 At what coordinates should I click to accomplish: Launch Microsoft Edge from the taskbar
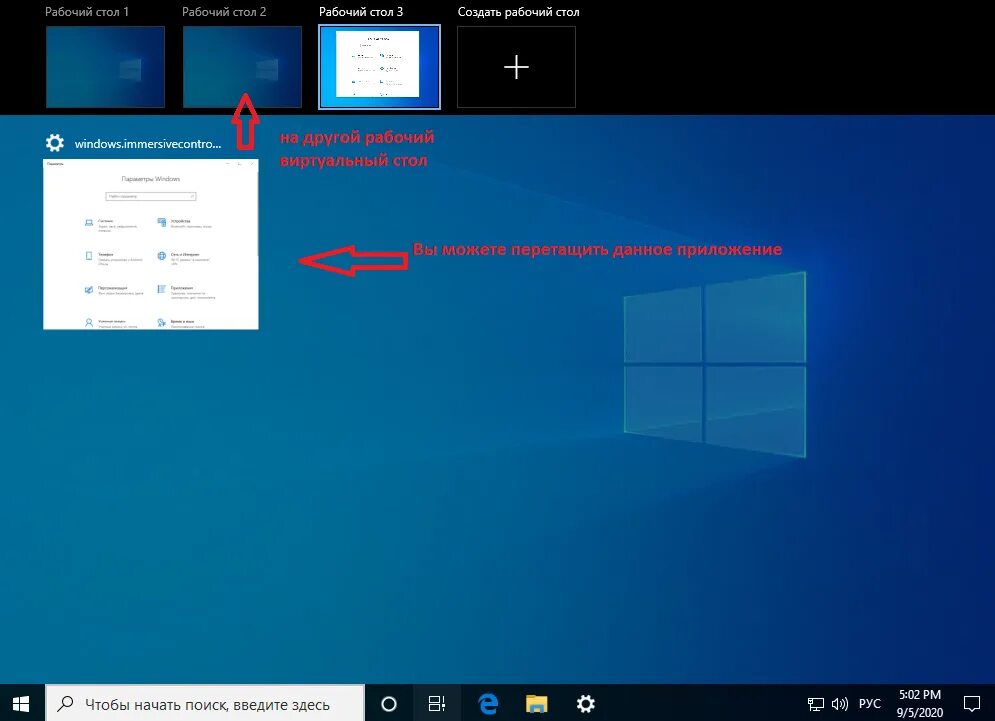tap(488, 703)
